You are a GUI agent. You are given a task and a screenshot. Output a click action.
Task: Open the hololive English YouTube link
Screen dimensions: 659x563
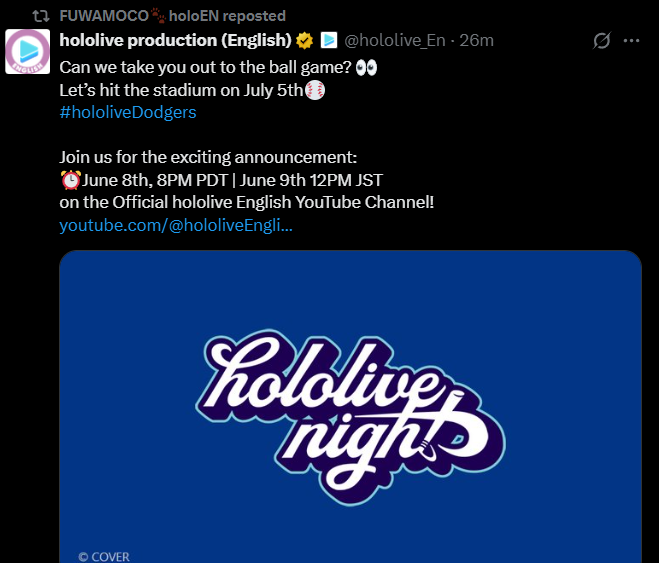[x=176, y=225]
